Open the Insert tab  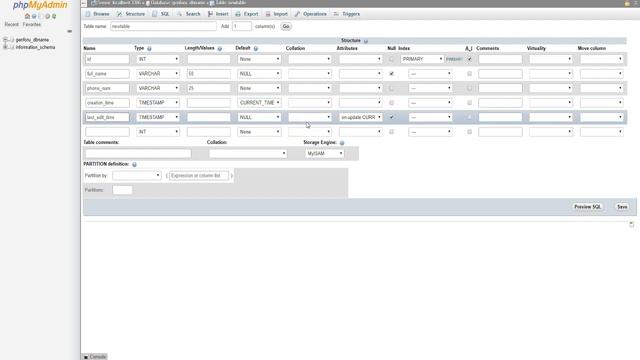coord(218,14)
